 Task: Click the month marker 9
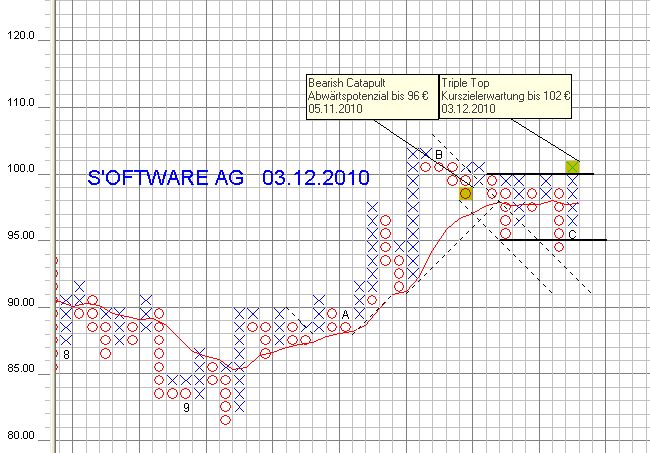point(186,408)
